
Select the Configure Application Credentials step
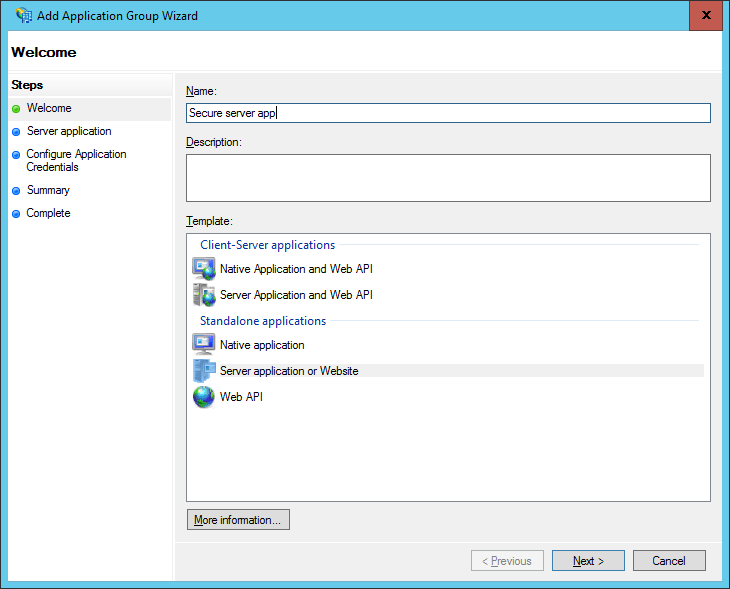[x=76, y=160]
